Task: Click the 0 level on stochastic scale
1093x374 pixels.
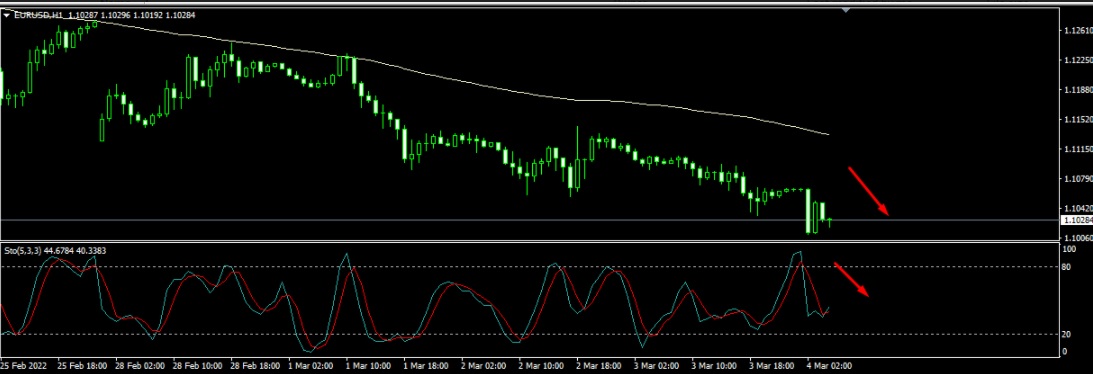Action: tap(1065, 351)
